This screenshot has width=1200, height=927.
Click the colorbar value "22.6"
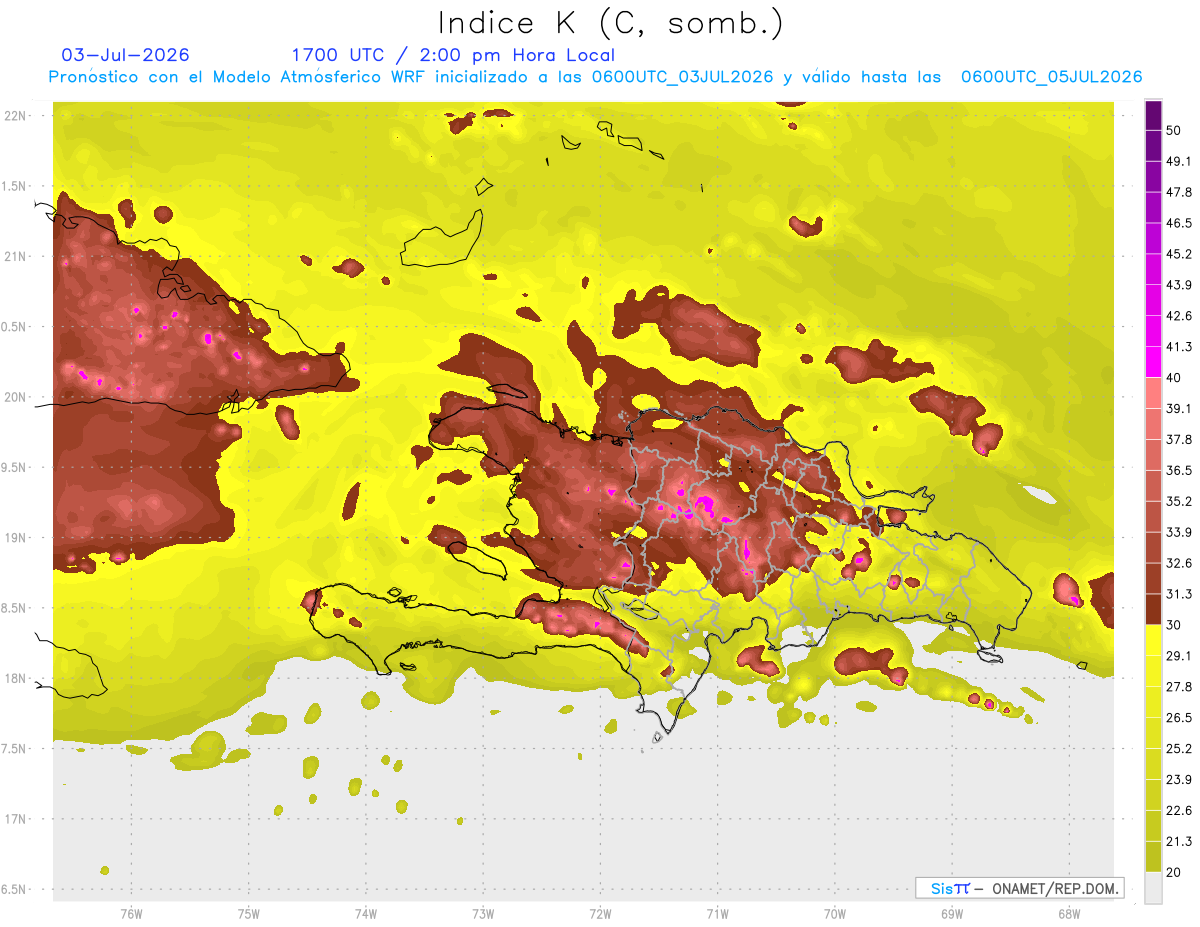tap(1180, 810)
